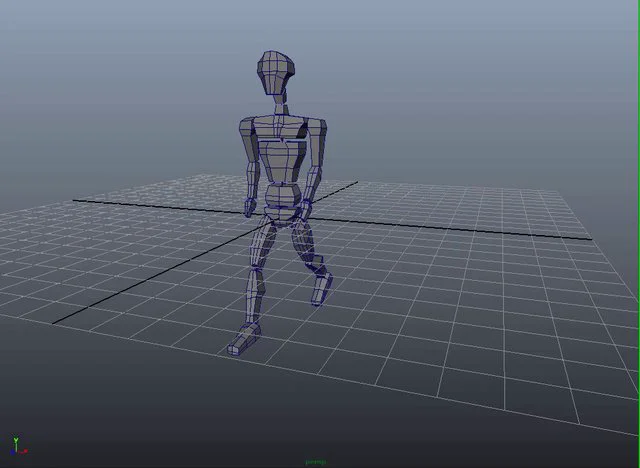Select the character's forward foot on the grid

tap(244, 339)
